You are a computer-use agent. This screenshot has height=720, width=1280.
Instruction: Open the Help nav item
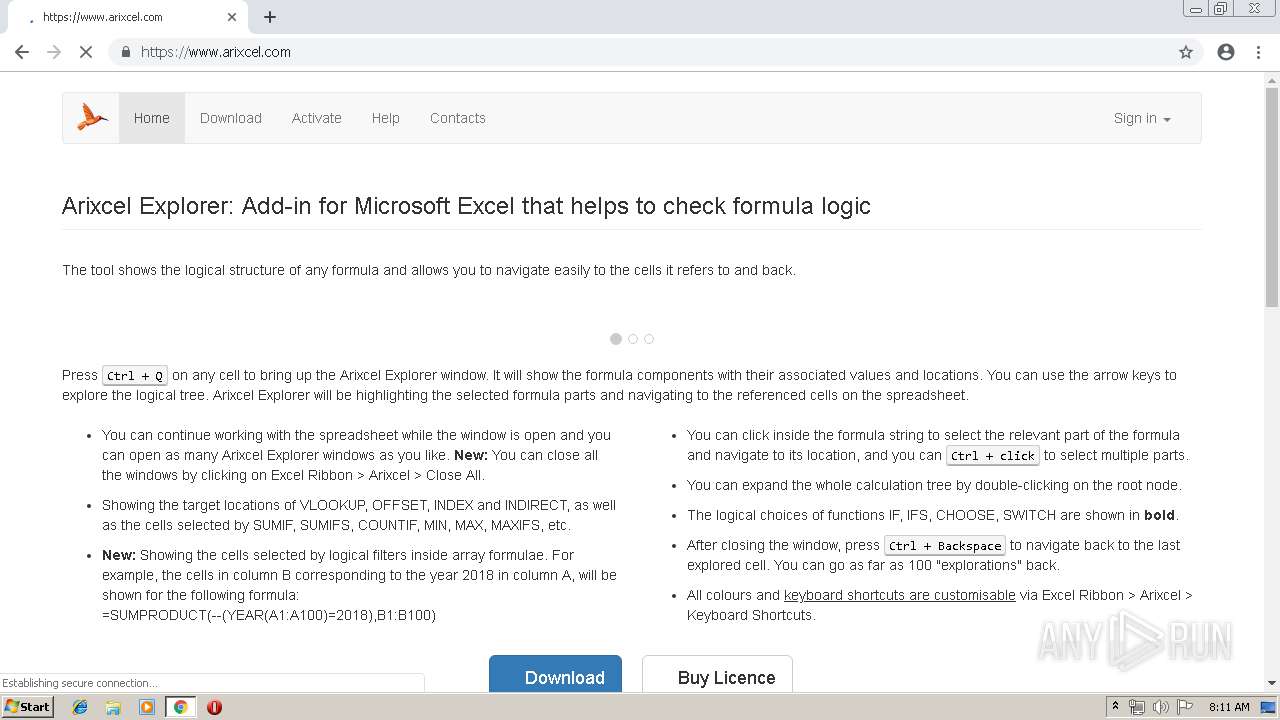pyautogui.click(x=386, y=118)
